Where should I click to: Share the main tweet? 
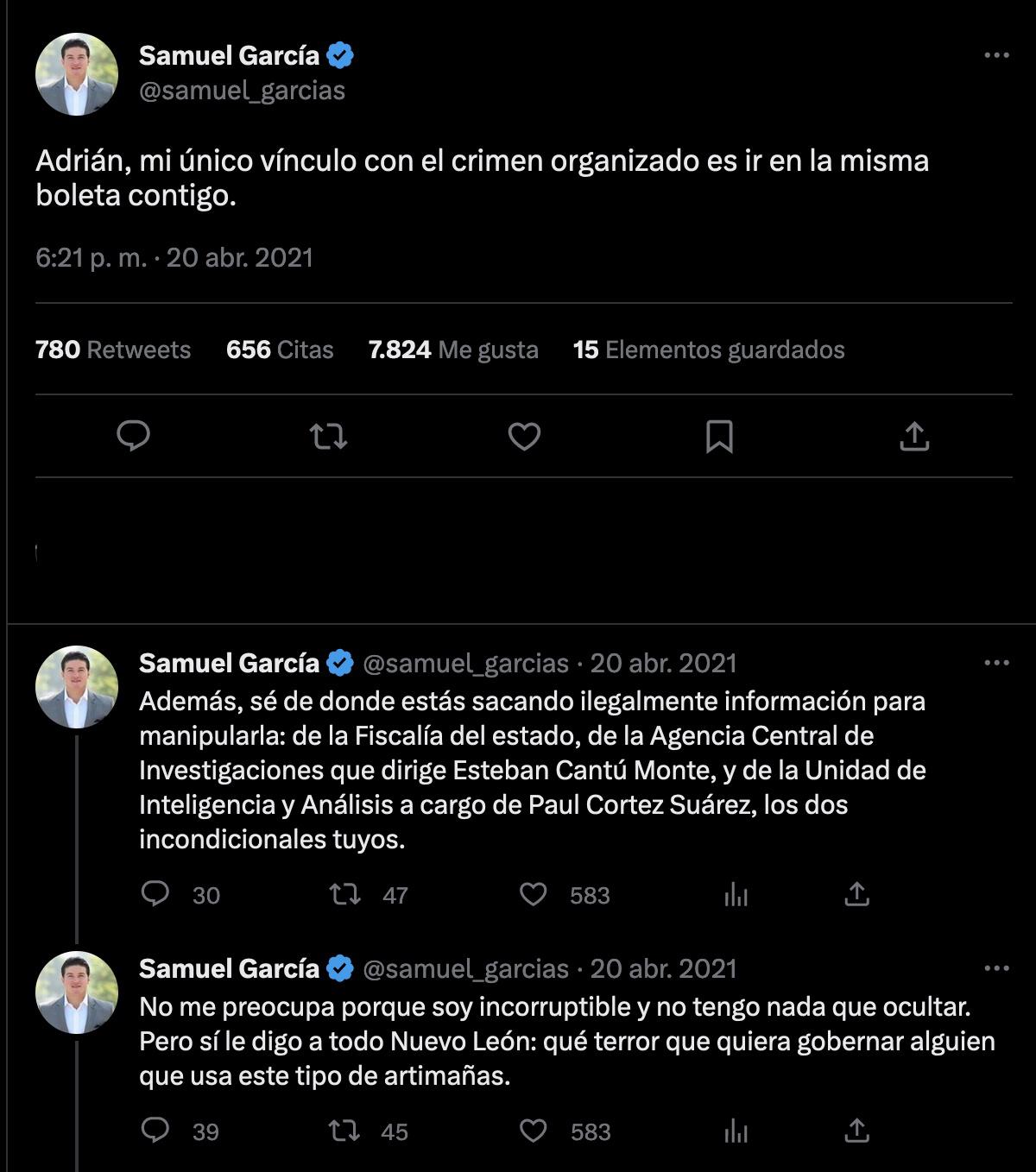pyautogui.click(x=914, y=437)
